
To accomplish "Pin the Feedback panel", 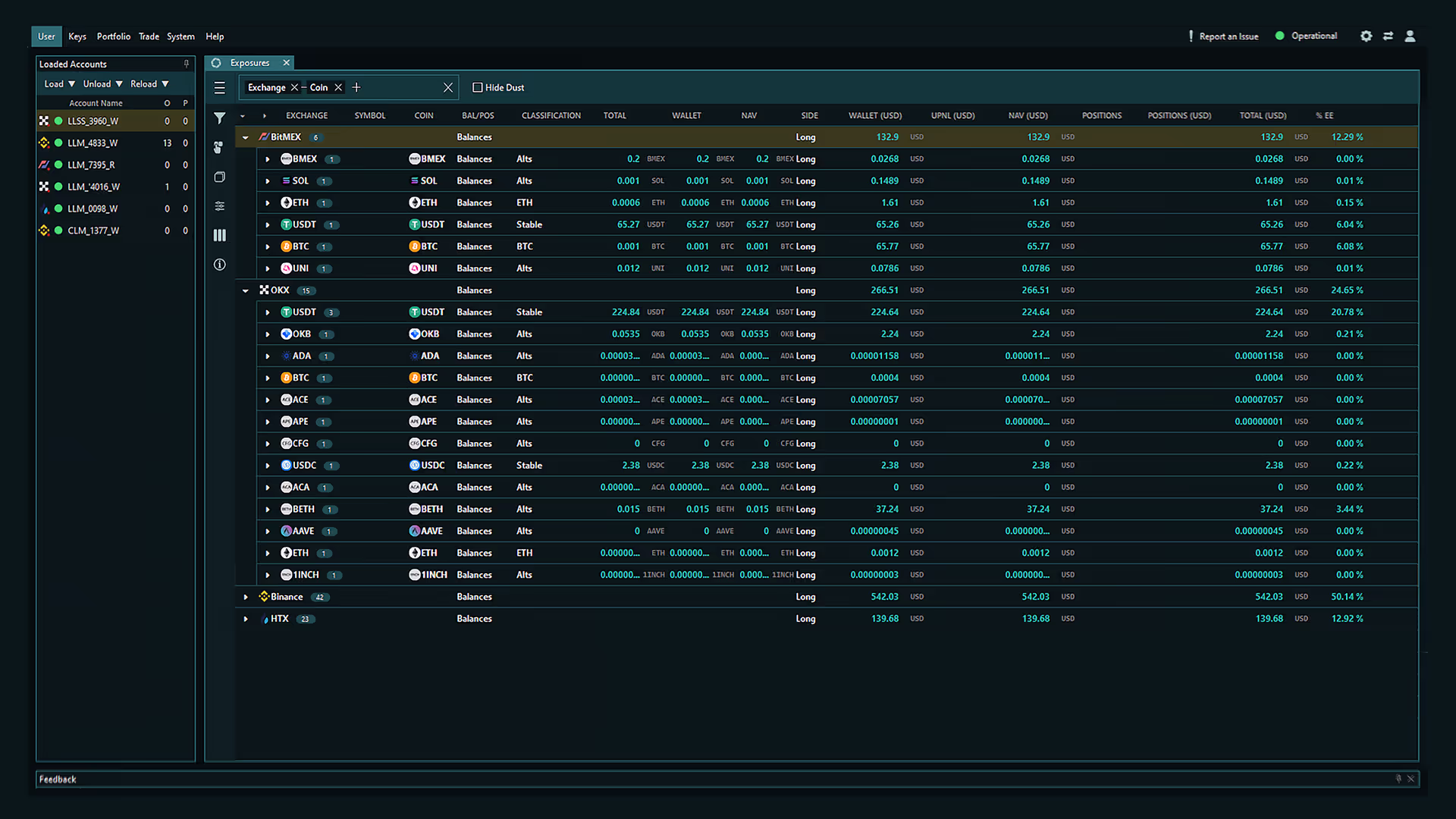I will click(1398, 779).
